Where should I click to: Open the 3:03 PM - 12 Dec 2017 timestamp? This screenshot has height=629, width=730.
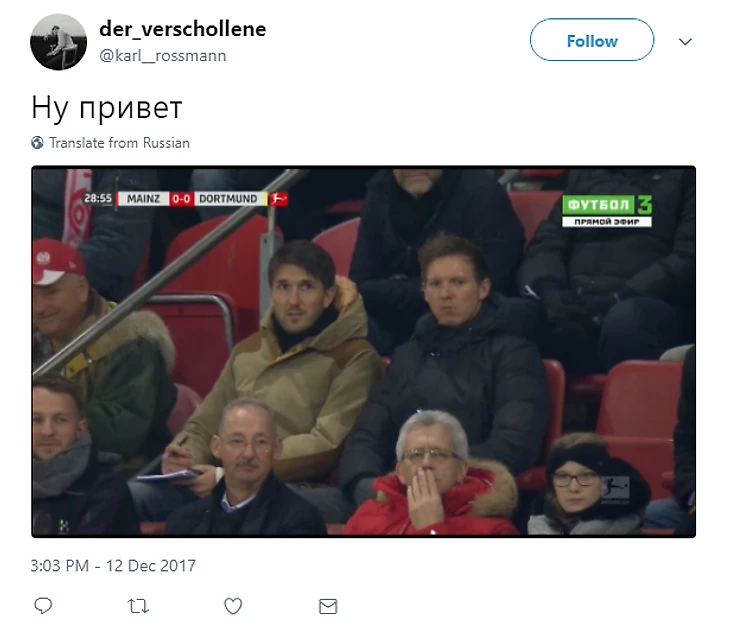[113, 566]
